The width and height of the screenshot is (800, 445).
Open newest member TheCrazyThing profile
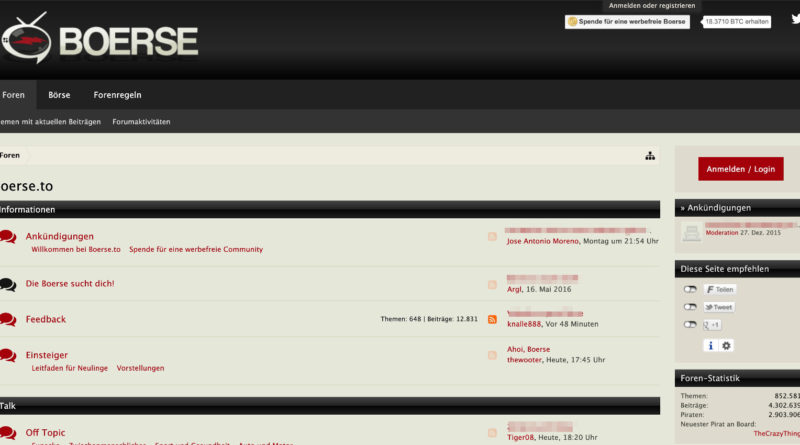777,434
